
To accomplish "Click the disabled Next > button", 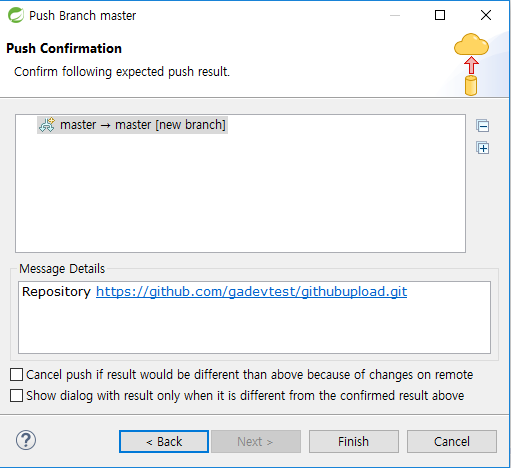I will 256,441.
